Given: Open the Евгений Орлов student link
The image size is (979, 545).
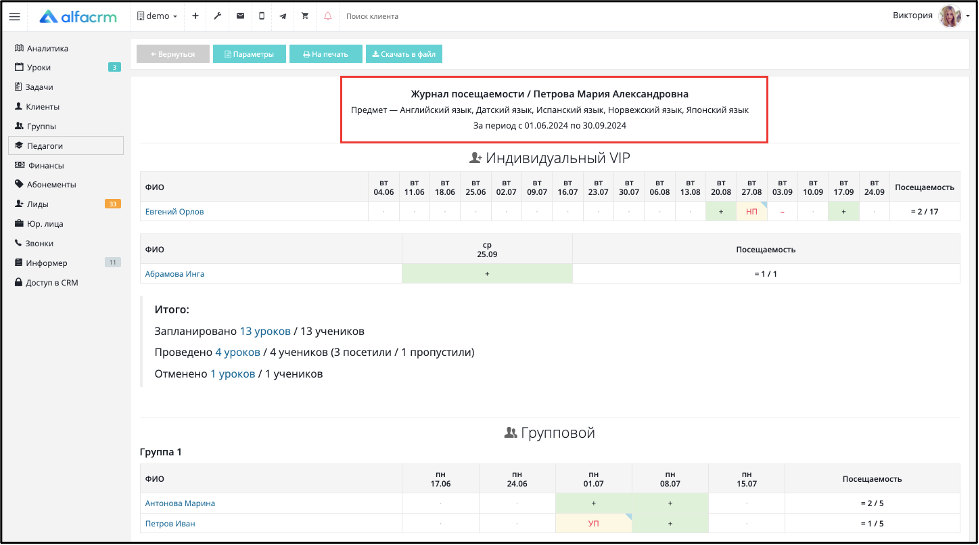Looking at the screenshot, I should tap(174, 212).
